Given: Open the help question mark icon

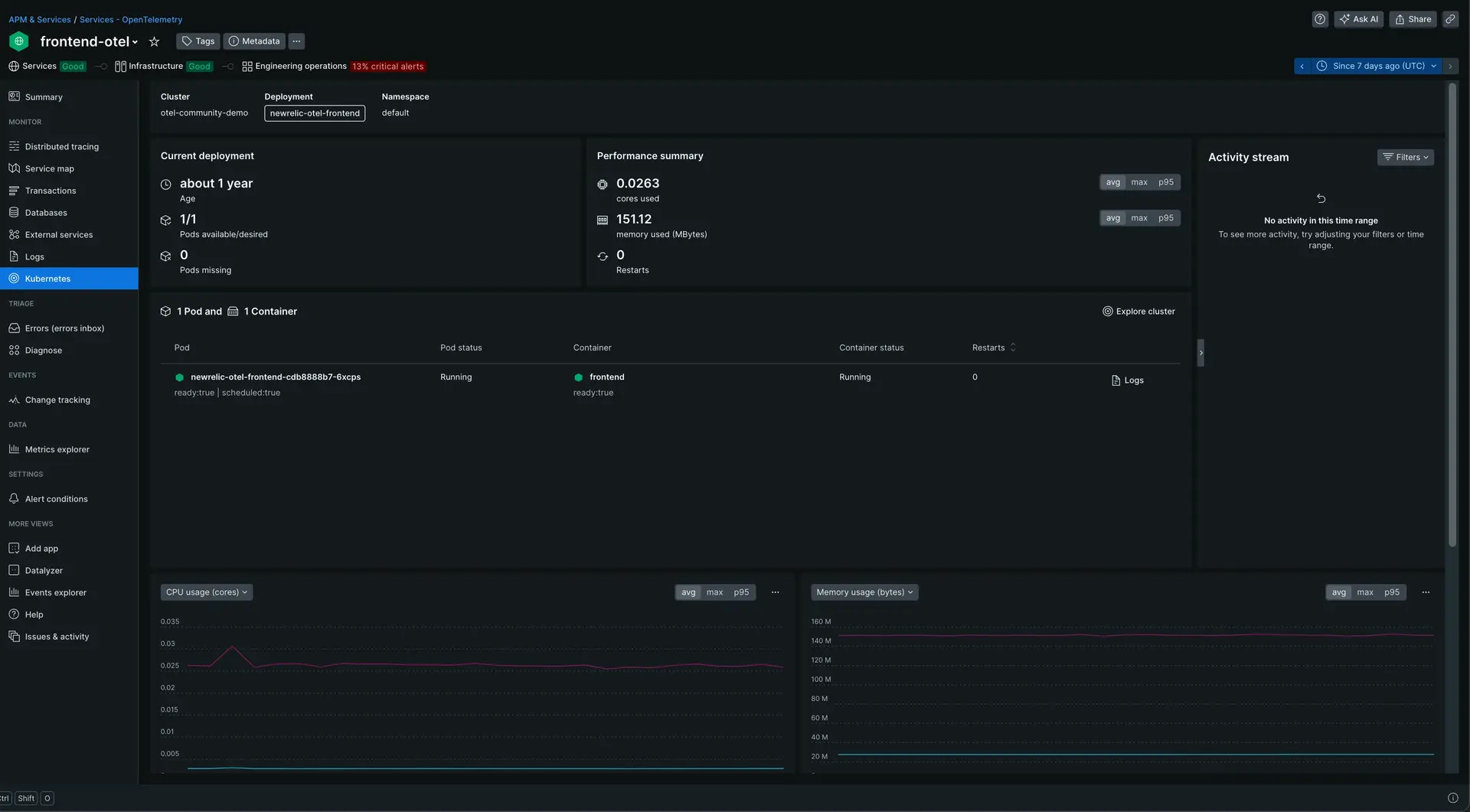Looking at the screenshot, I should coord(1320,19).
